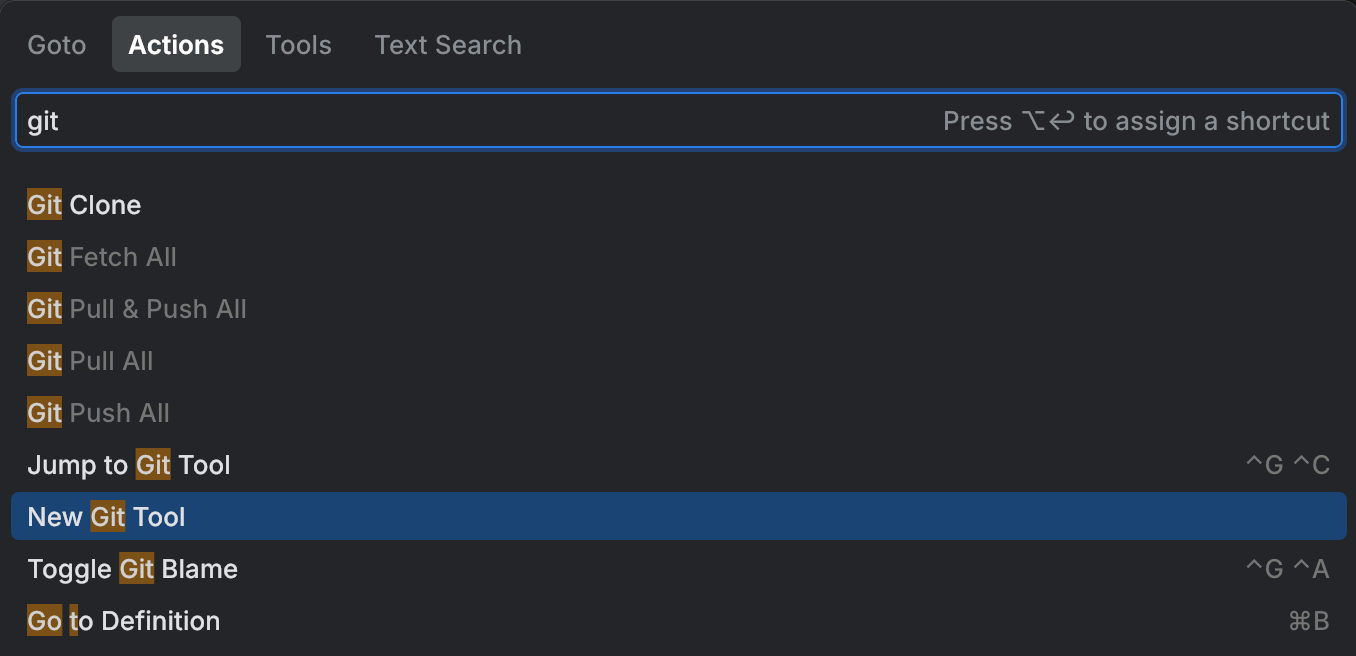The width and height of the screenshot is (1356, 656).
Task: Click the ⌘B shortcut badge
Action: (x=1307, y=620)
